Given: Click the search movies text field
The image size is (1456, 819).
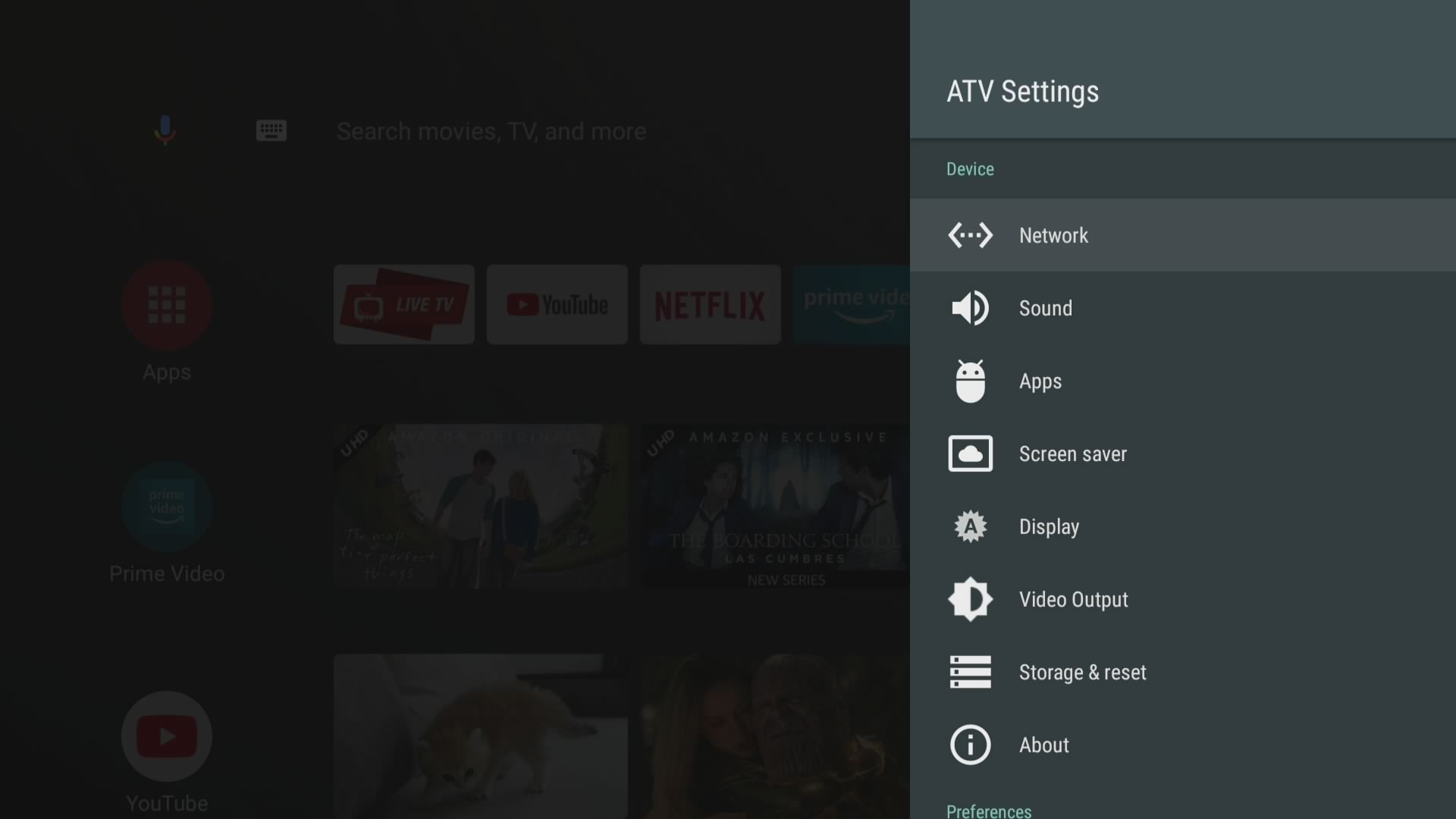Looking at the screenshot, I should (x=491, y=131).
